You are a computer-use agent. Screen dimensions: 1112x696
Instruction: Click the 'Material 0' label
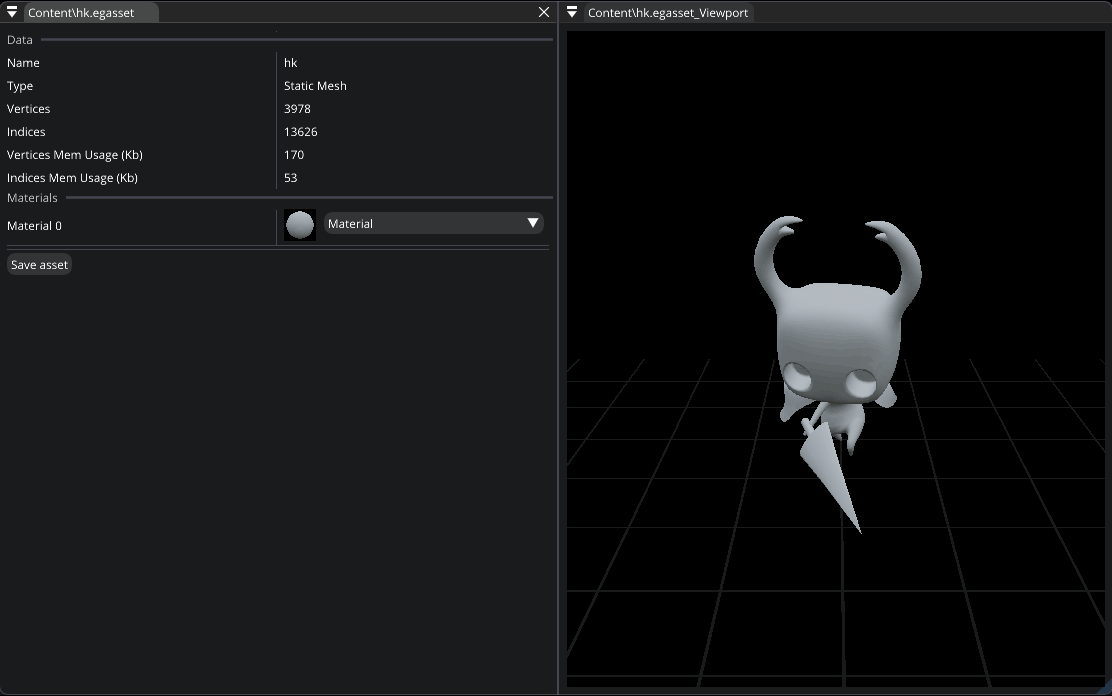(34, 226)
